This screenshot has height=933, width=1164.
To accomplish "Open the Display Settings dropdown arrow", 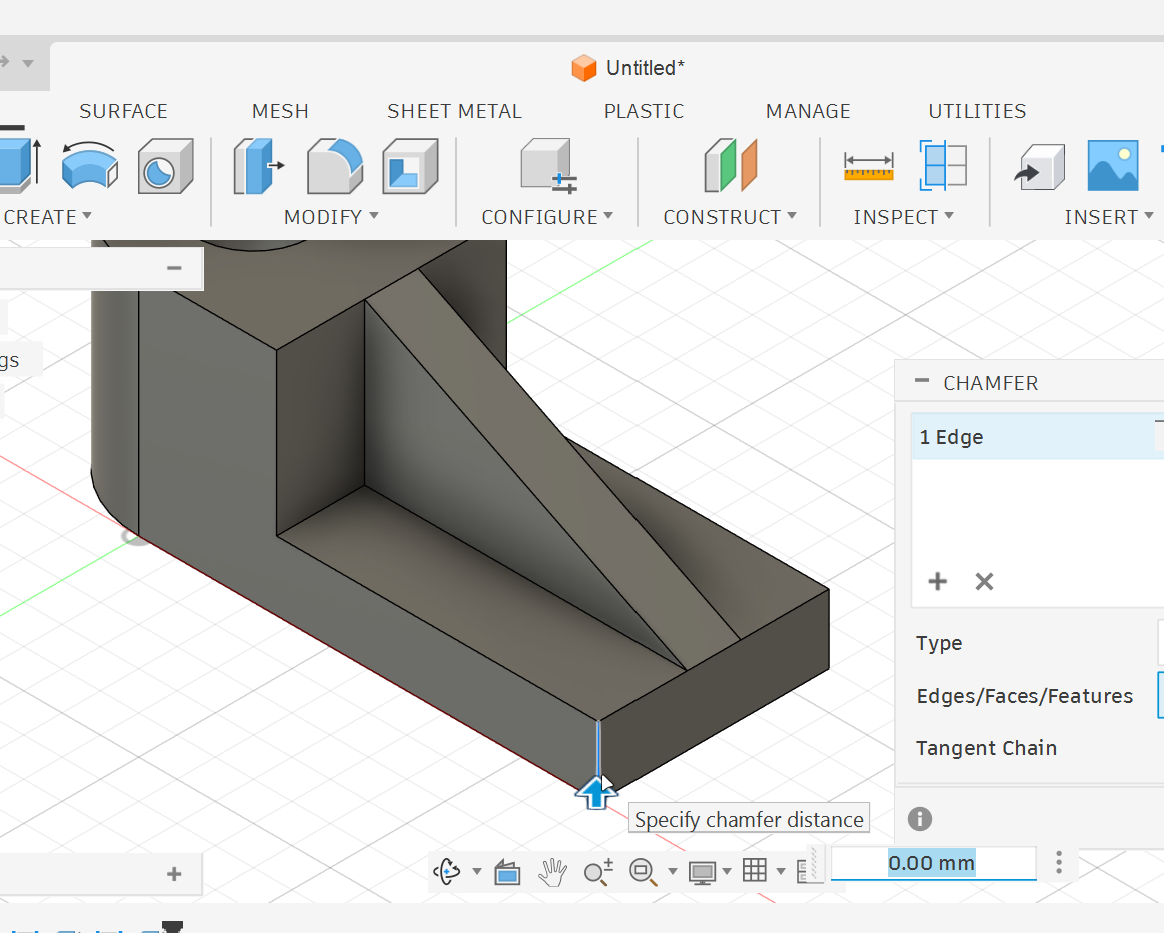I will pyautogui.click(x=727, y=871).
